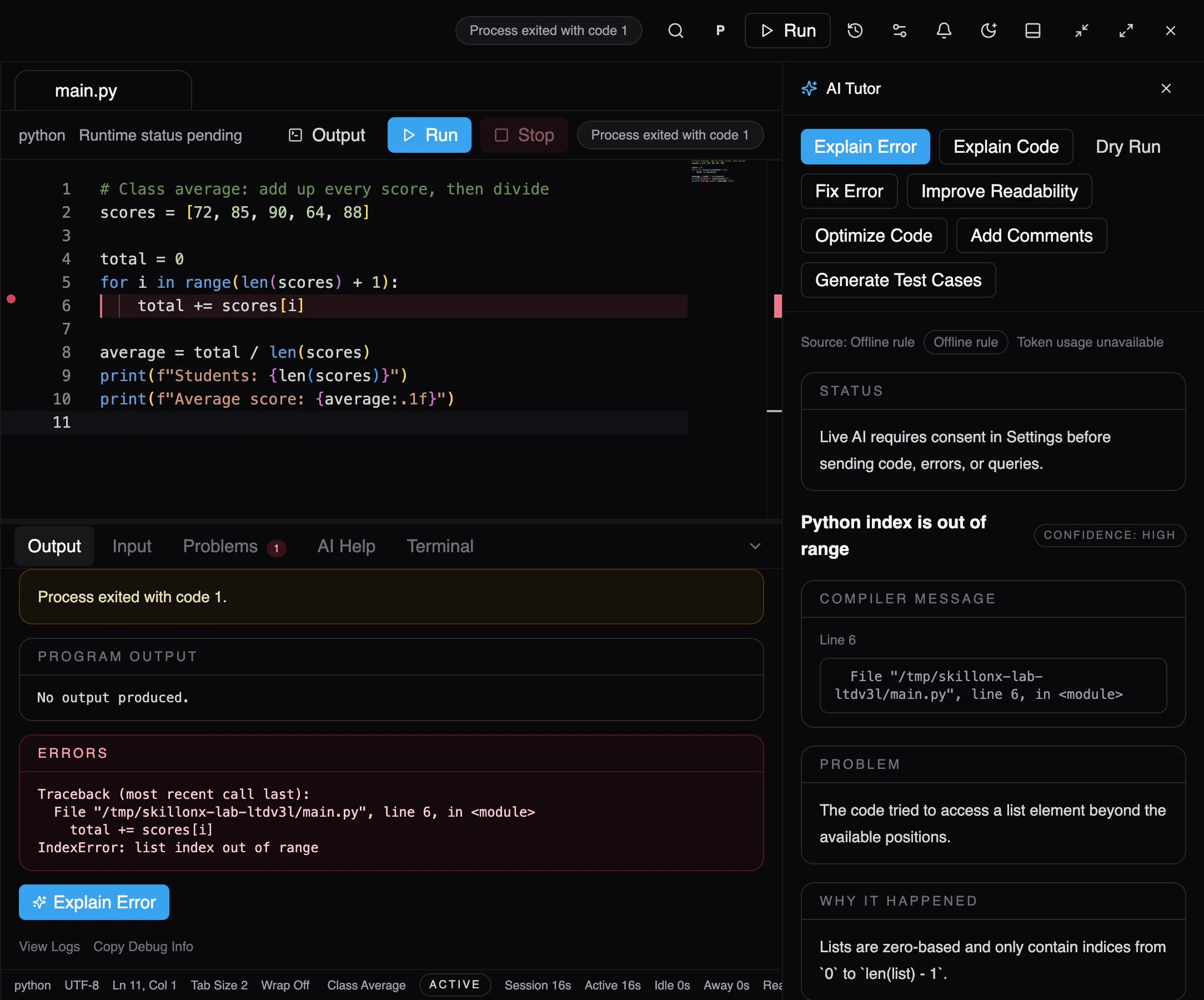Viewport: 1204px width, 1000px height.
Task: Click the expand fullscreen arrows icon
Action: tap(1126, 31)
